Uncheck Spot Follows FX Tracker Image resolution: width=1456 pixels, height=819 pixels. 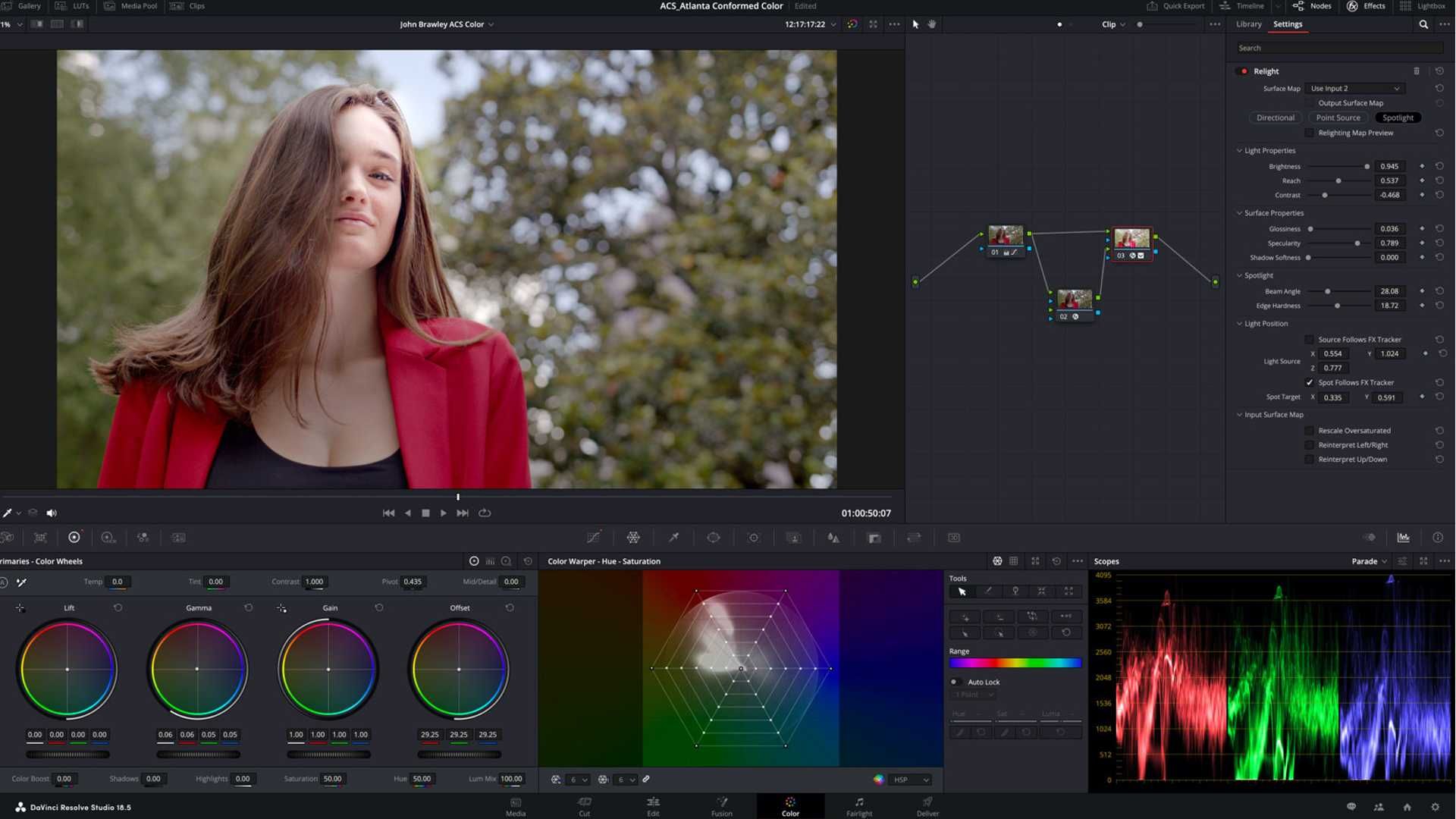(x=1310, y=382)
